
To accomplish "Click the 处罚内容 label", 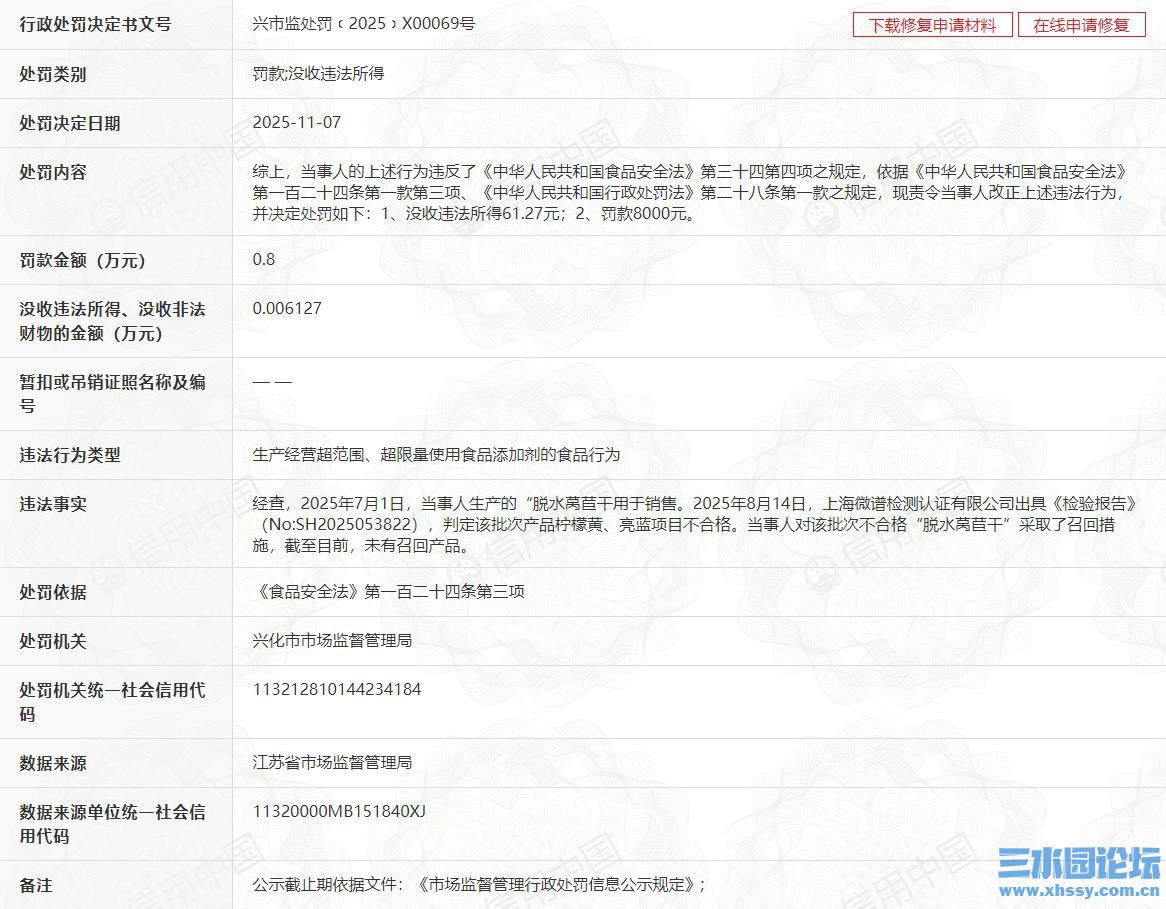I will (53, 173).
